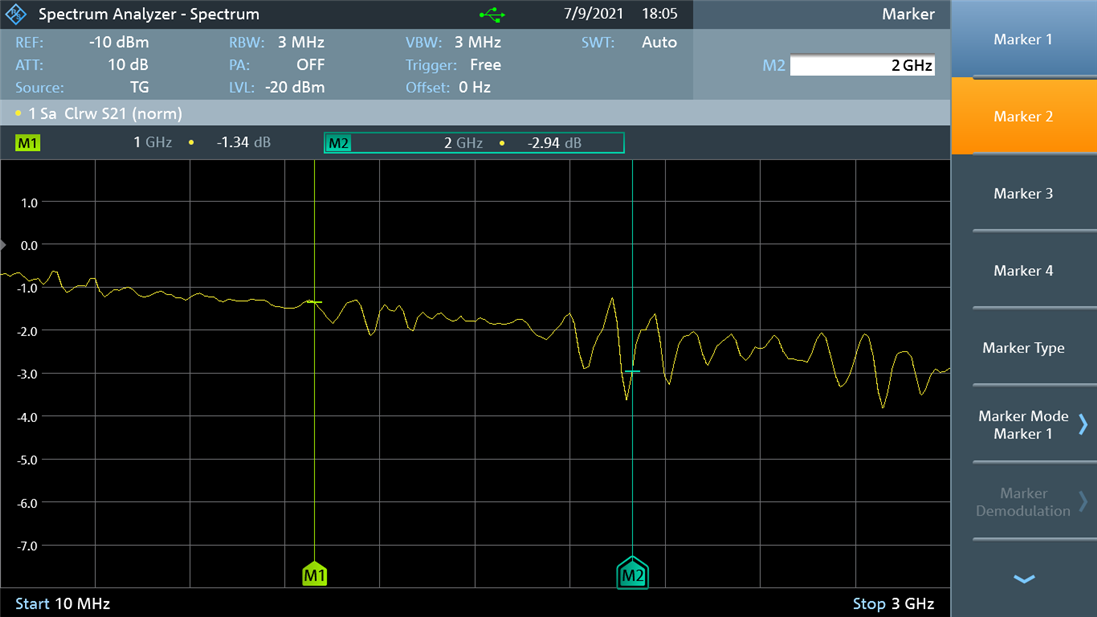Click the SWT value Auto
Screen dimensions: 1097x617
659,42
